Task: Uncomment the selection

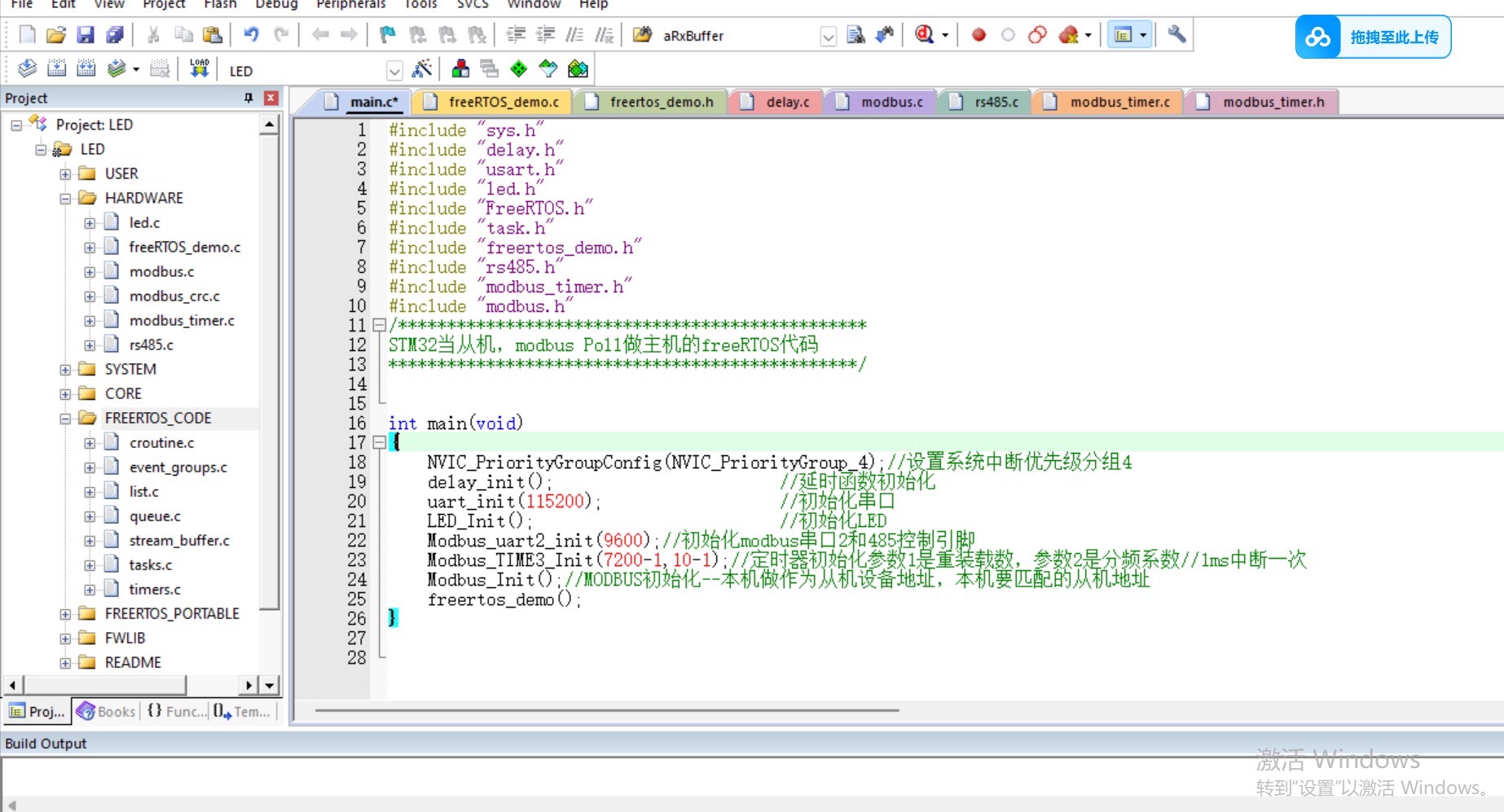Action: tap(604, 35)
